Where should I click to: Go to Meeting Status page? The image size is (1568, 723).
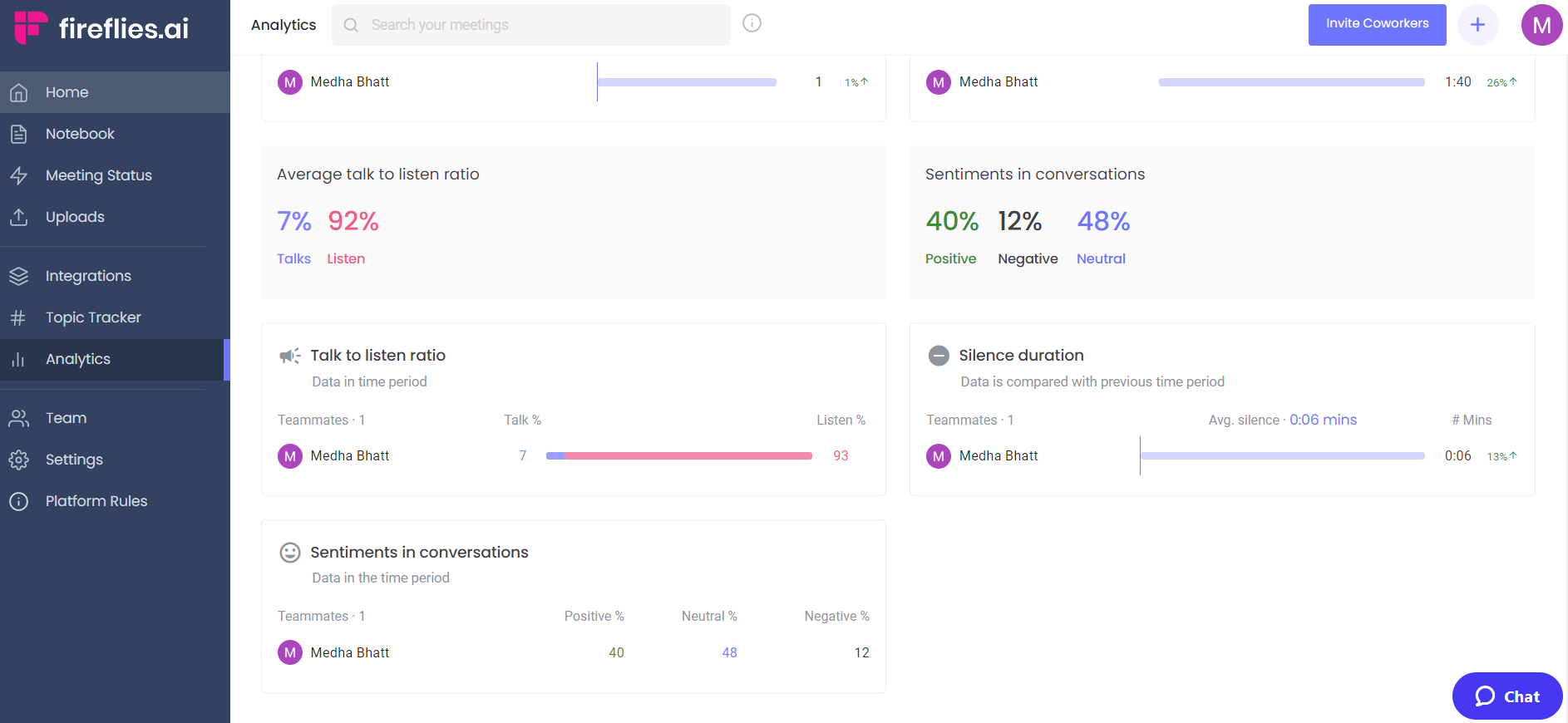tap(98, 175)
